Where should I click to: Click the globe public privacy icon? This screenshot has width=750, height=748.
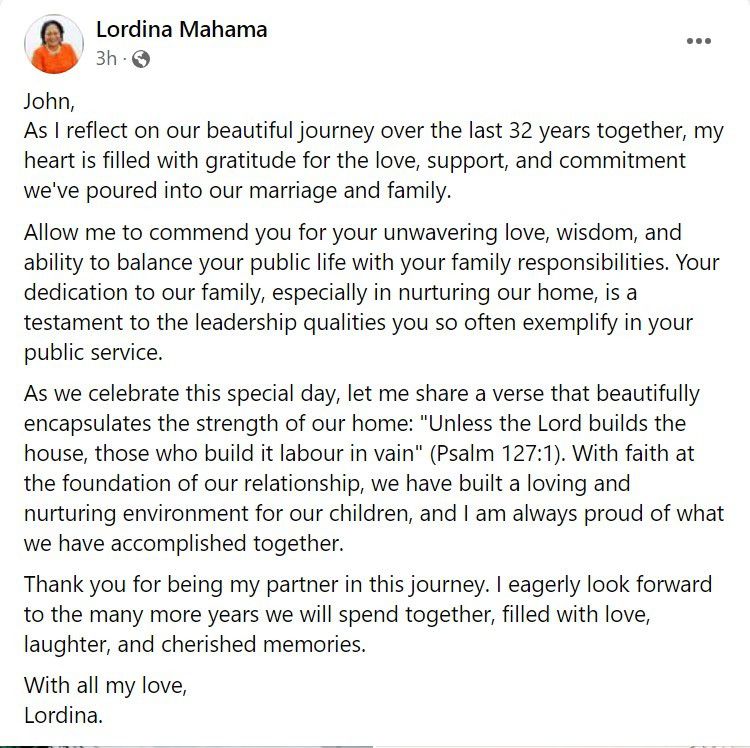point(141,59)
